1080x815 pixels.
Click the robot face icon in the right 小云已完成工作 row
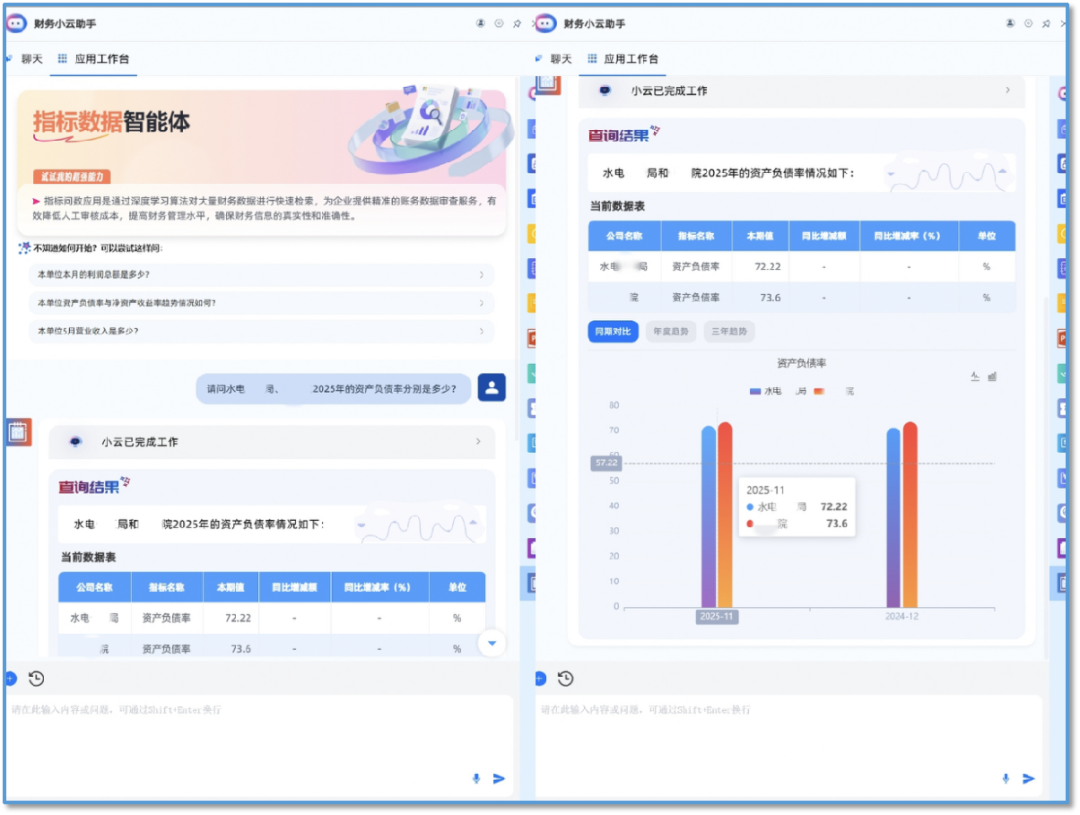coord(605,90)
